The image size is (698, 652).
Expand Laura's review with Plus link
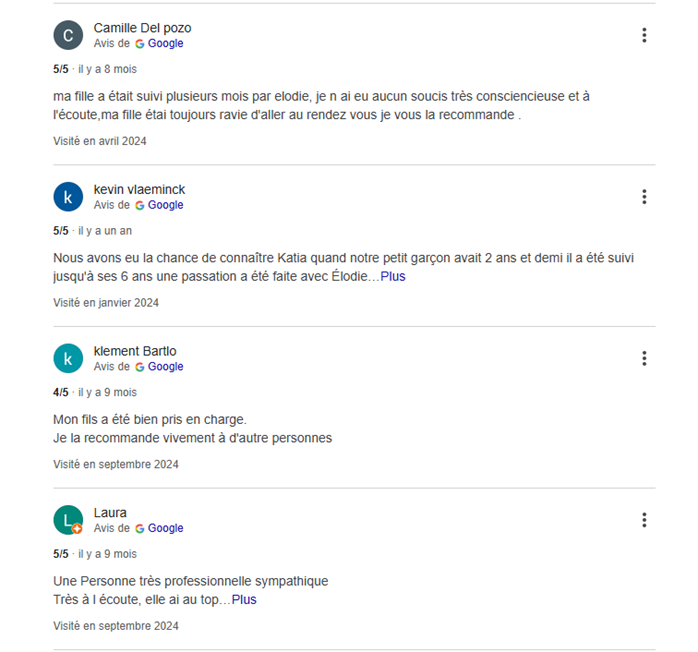244,600
